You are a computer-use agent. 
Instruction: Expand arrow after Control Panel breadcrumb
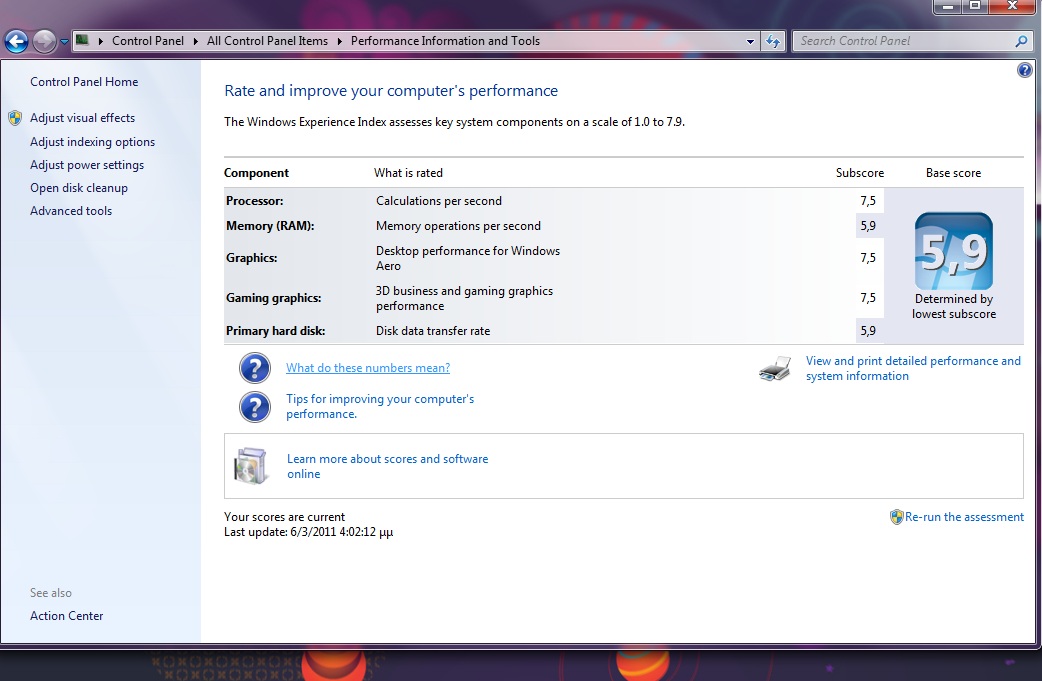click(195, 41)
